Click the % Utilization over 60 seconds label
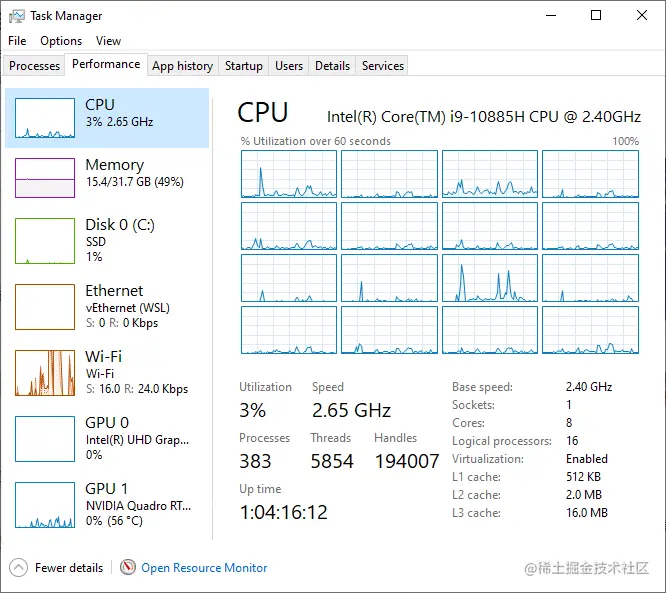This screenshot has height=593, width=666. [316, 141]
